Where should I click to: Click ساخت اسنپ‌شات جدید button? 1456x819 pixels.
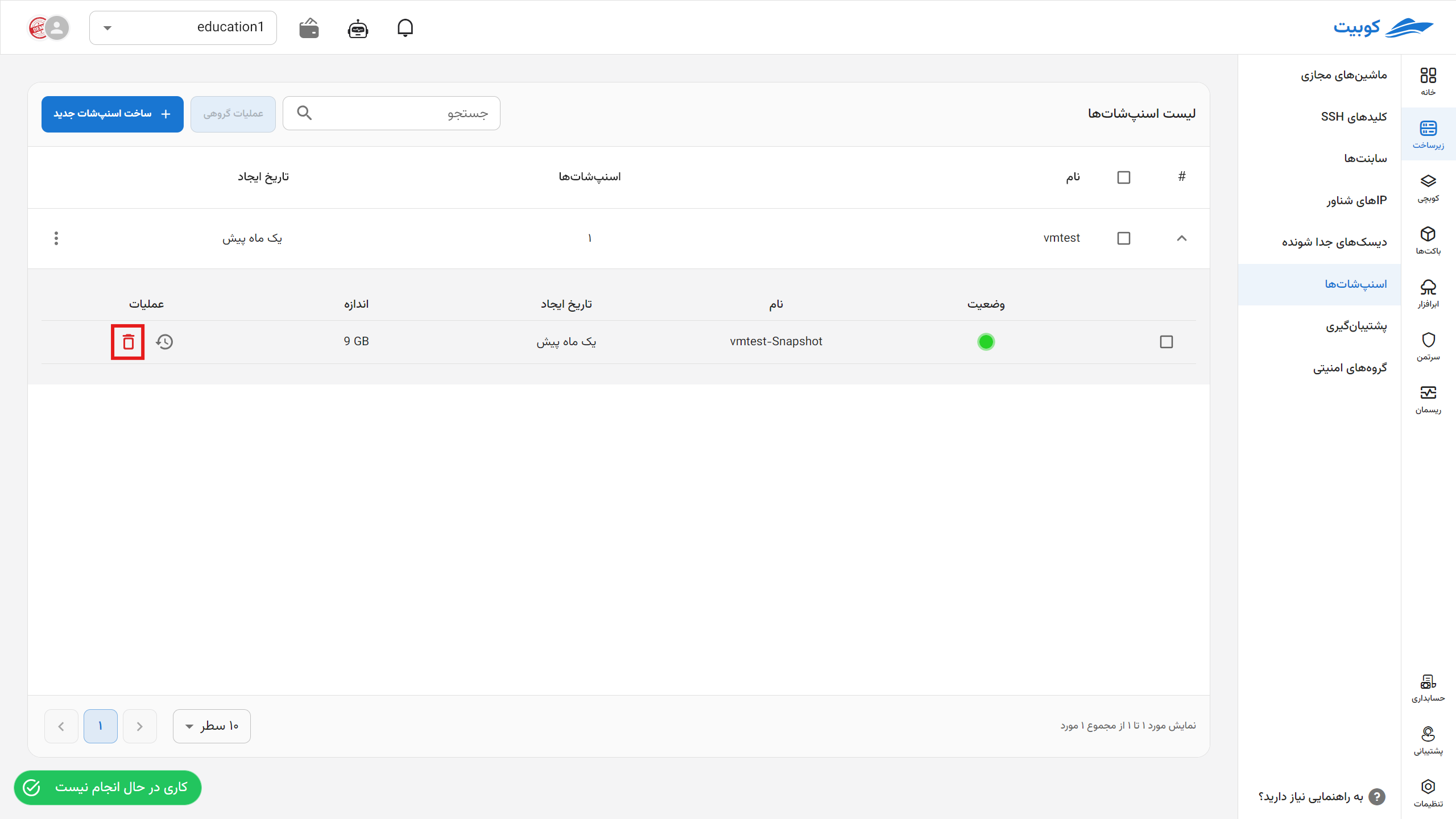pyautogui.click(x=113, y=114)
